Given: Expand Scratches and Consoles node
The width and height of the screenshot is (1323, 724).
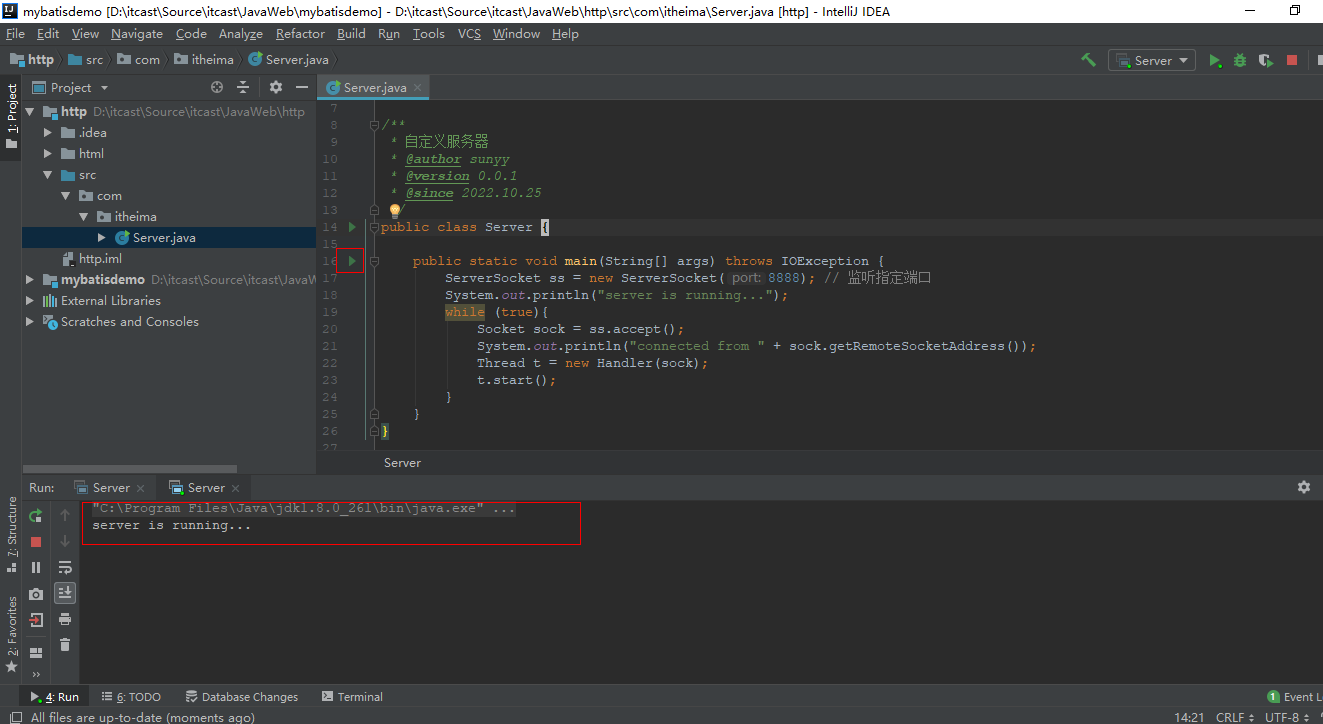Looking at the screenshot, I should [x=30, y=322].
